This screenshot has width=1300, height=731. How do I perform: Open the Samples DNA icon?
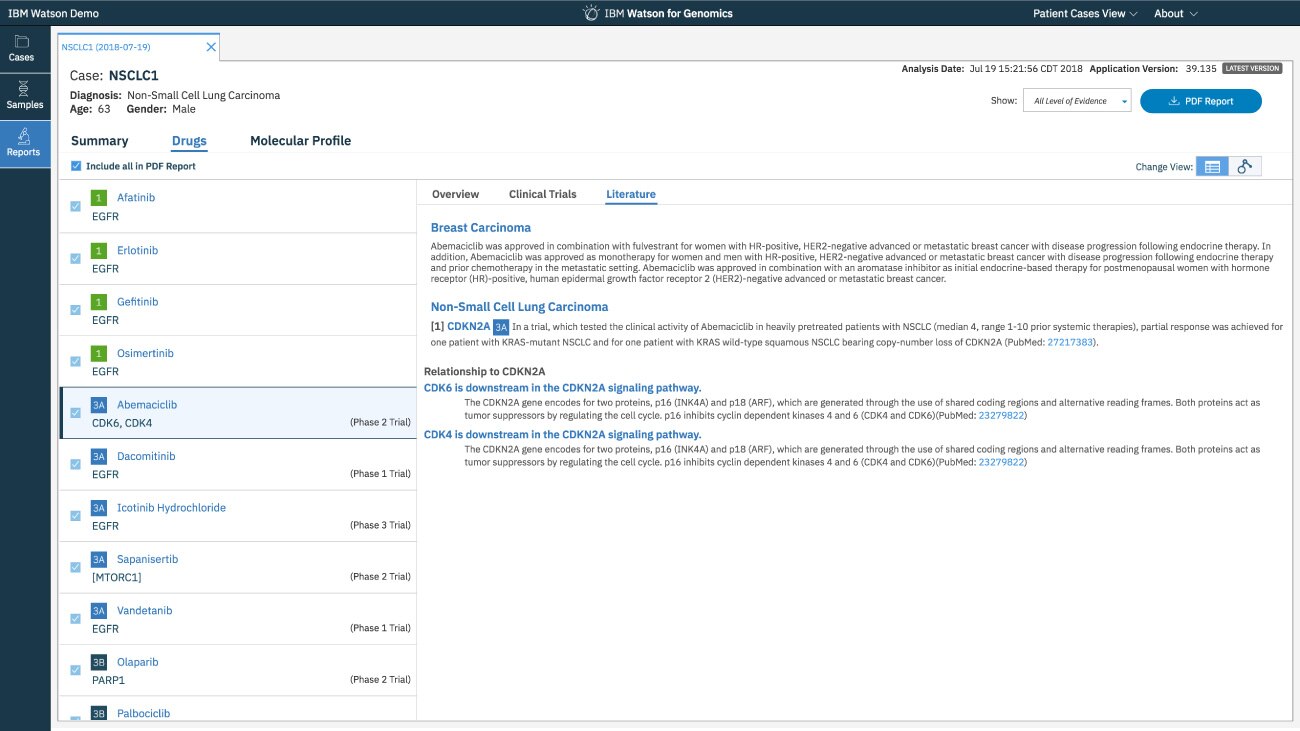click(24, 90)
